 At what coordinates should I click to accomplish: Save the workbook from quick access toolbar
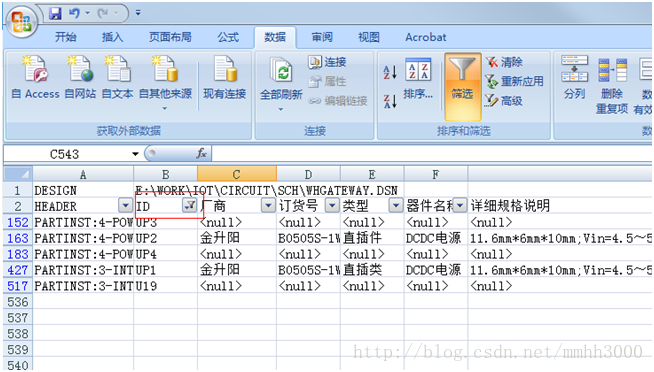pyautogui.click(x=55, y=14)
